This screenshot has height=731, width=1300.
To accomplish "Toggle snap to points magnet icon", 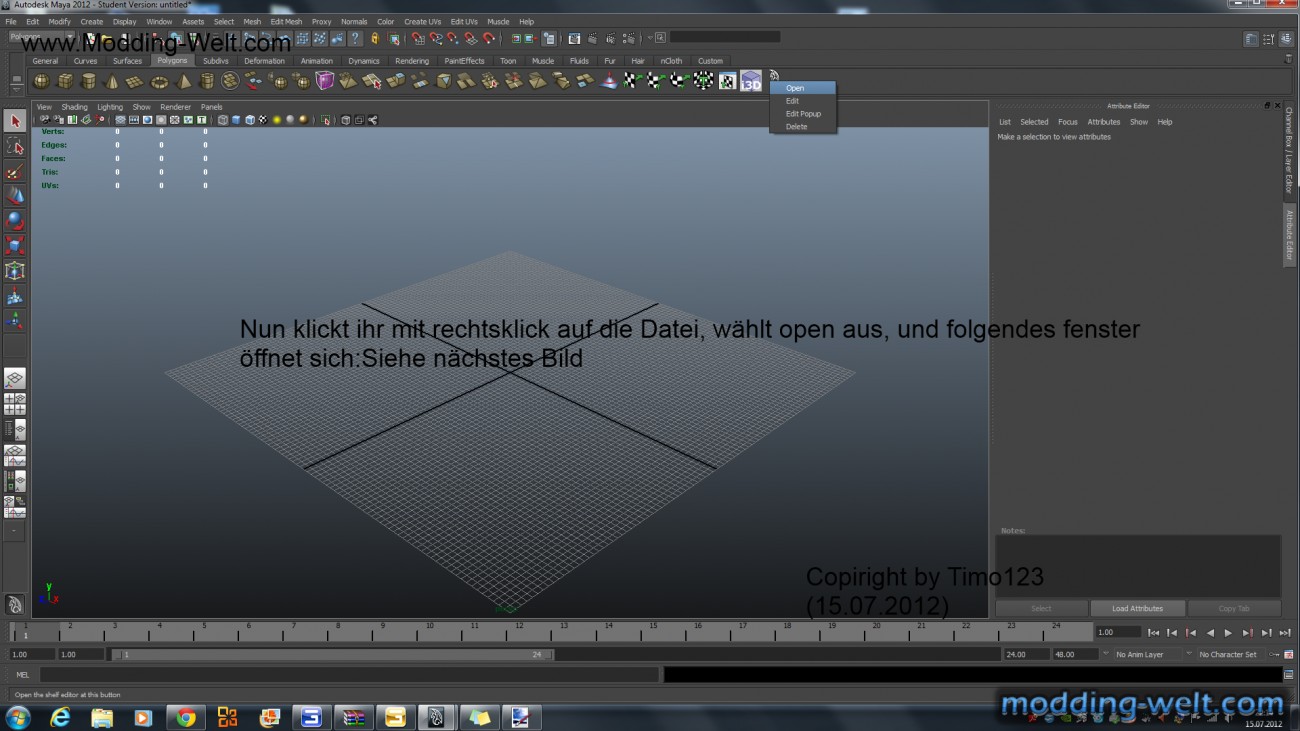I will (x=453, y=38).
